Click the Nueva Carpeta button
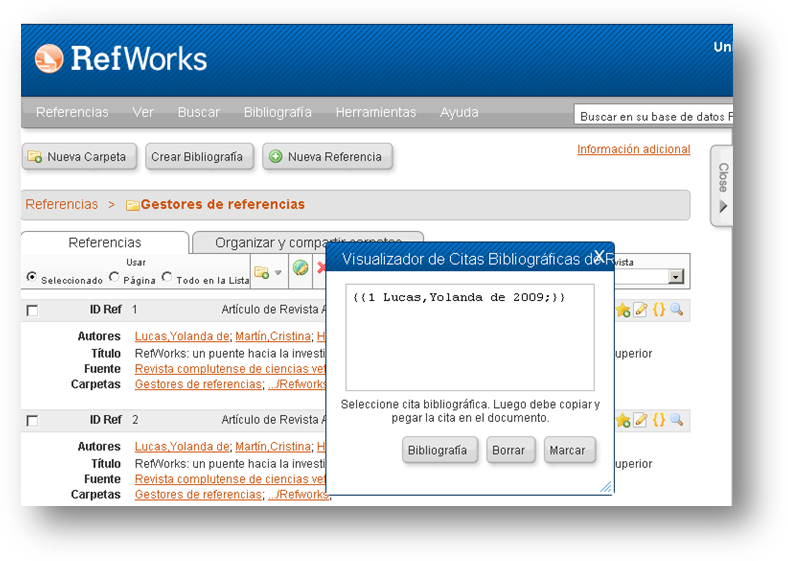Viewport: 788px width, 561px height. pos(79,157)
